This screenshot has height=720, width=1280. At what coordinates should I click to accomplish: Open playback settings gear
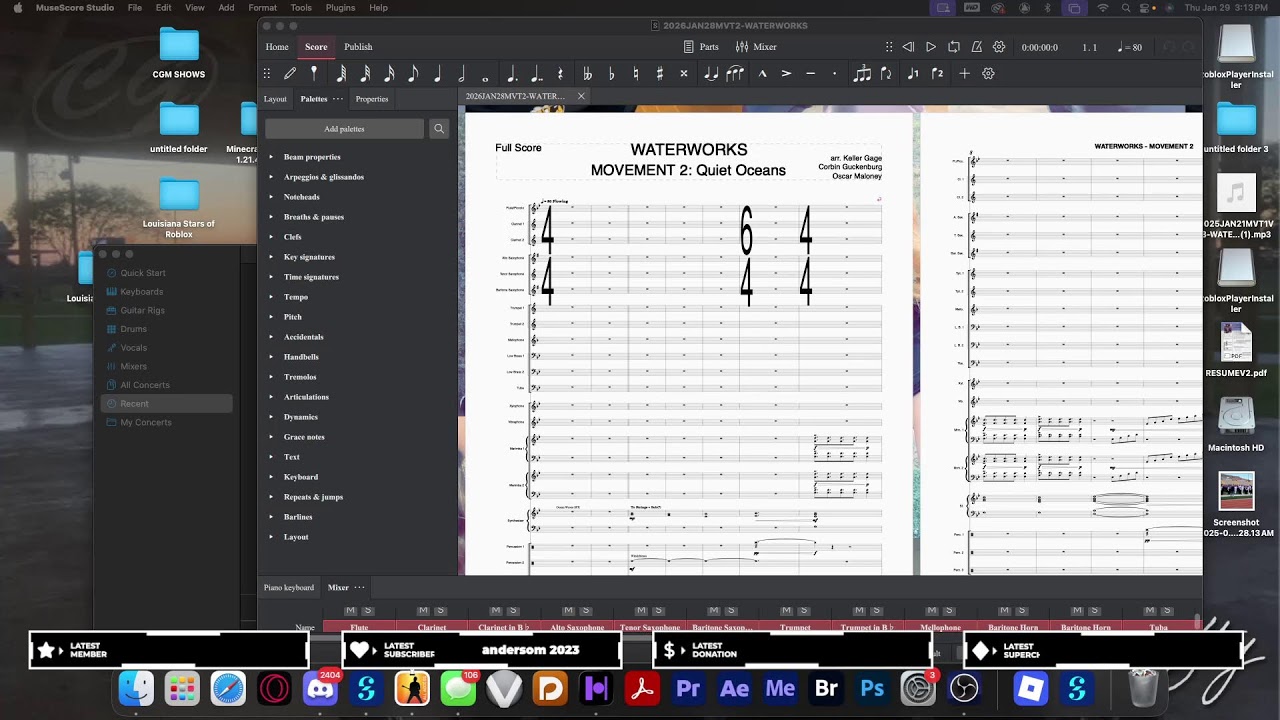pyautogui.click(x=999, y=47)
